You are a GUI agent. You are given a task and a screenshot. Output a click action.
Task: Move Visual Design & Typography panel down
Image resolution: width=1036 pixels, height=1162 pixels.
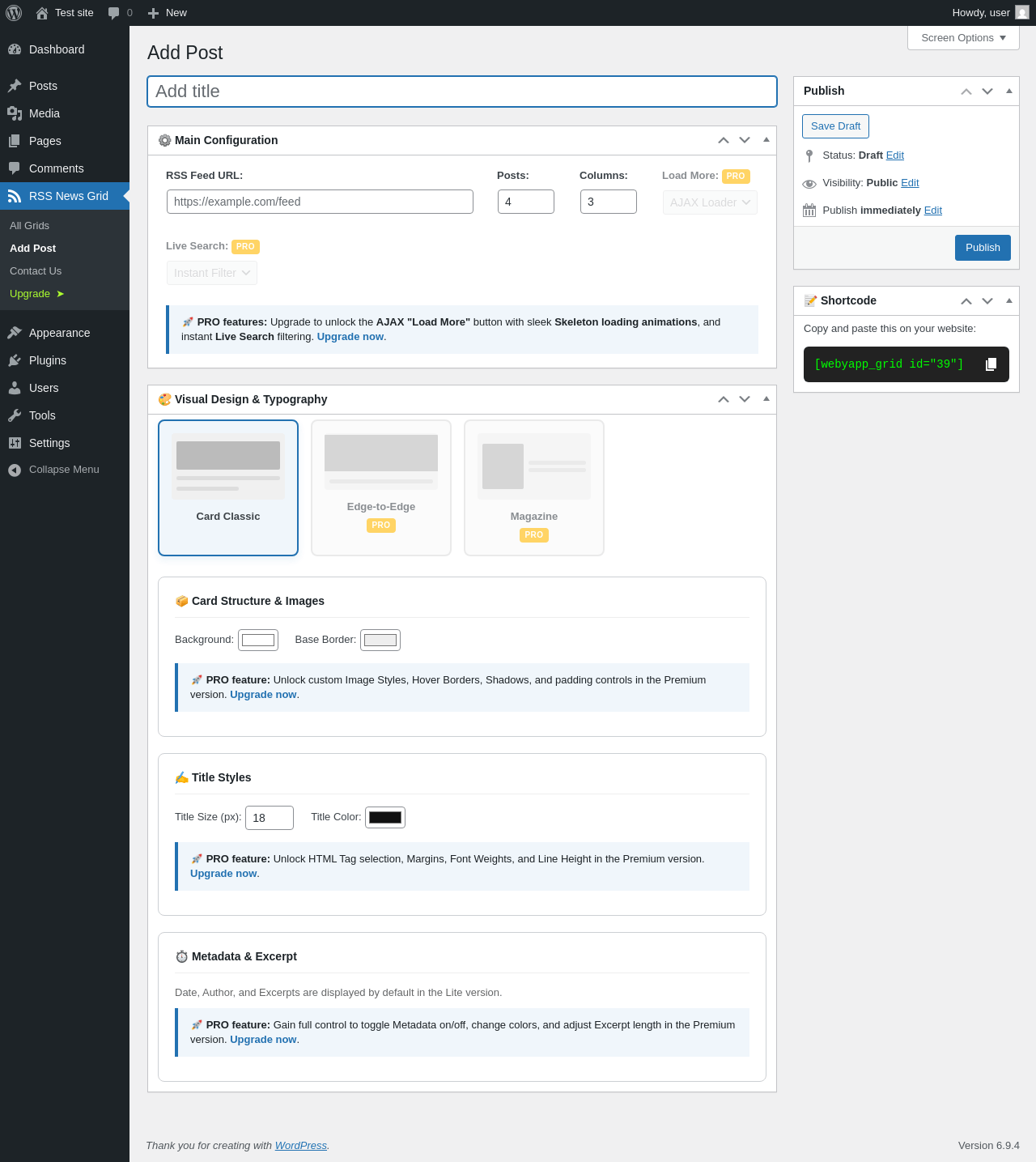click(x=745, y=399)
